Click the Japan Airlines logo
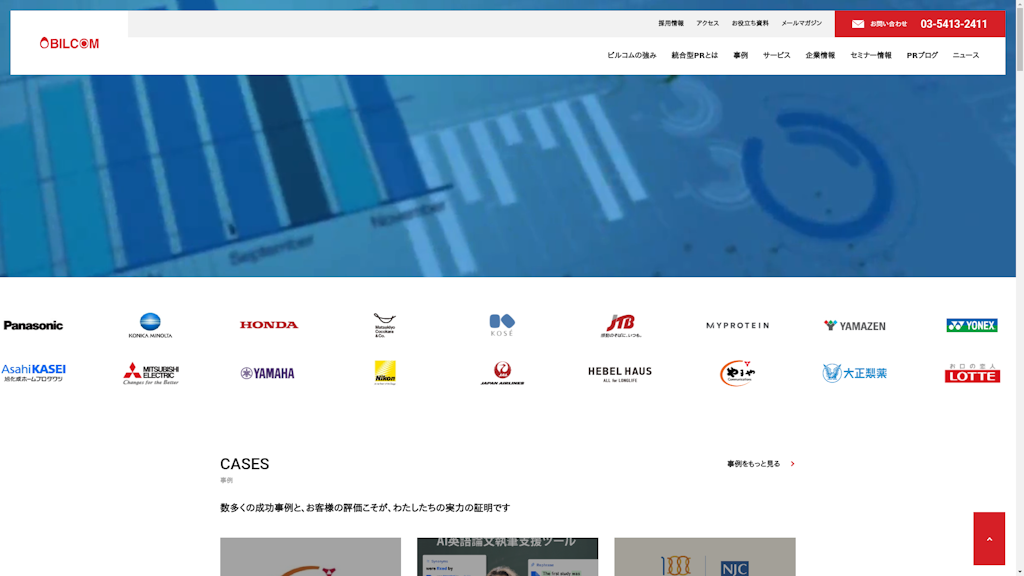1024x576 pixels. (502, 373)
